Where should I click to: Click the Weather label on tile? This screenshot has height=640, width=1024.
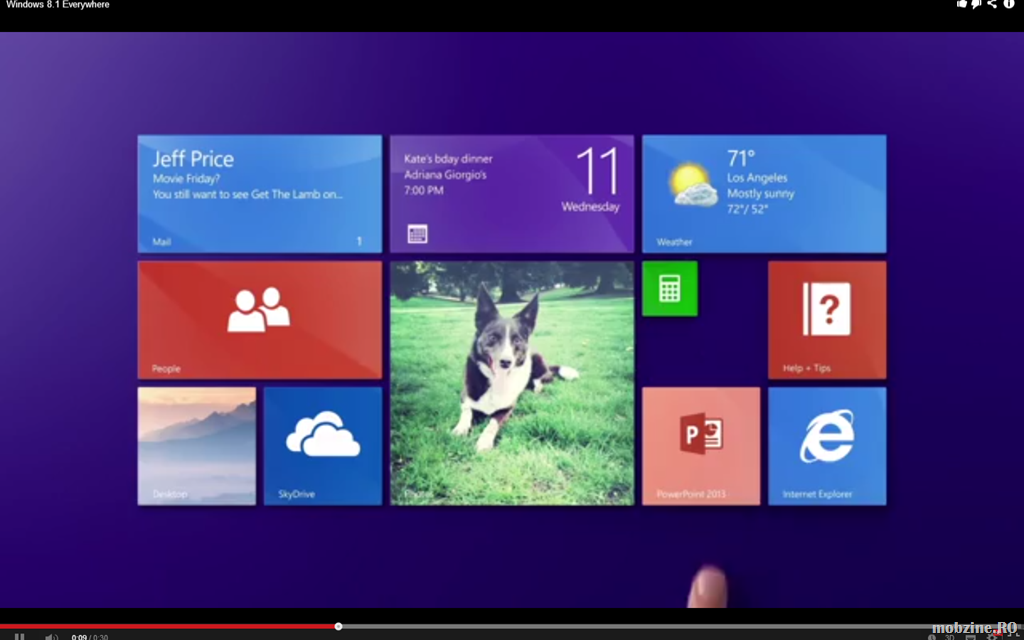tap(675, 242)
